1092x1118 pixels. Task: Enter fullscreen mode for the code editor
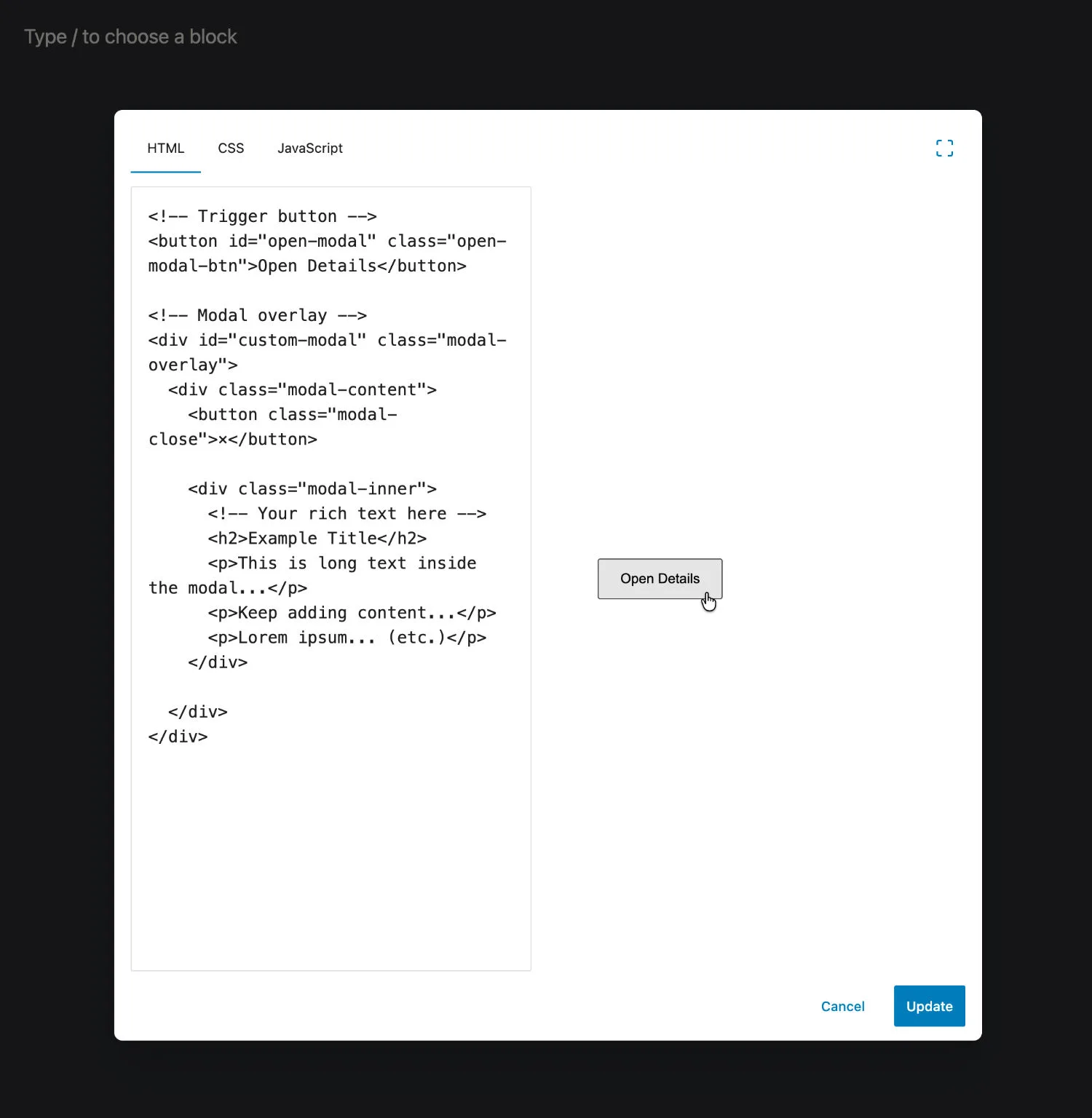click(944, 148)
